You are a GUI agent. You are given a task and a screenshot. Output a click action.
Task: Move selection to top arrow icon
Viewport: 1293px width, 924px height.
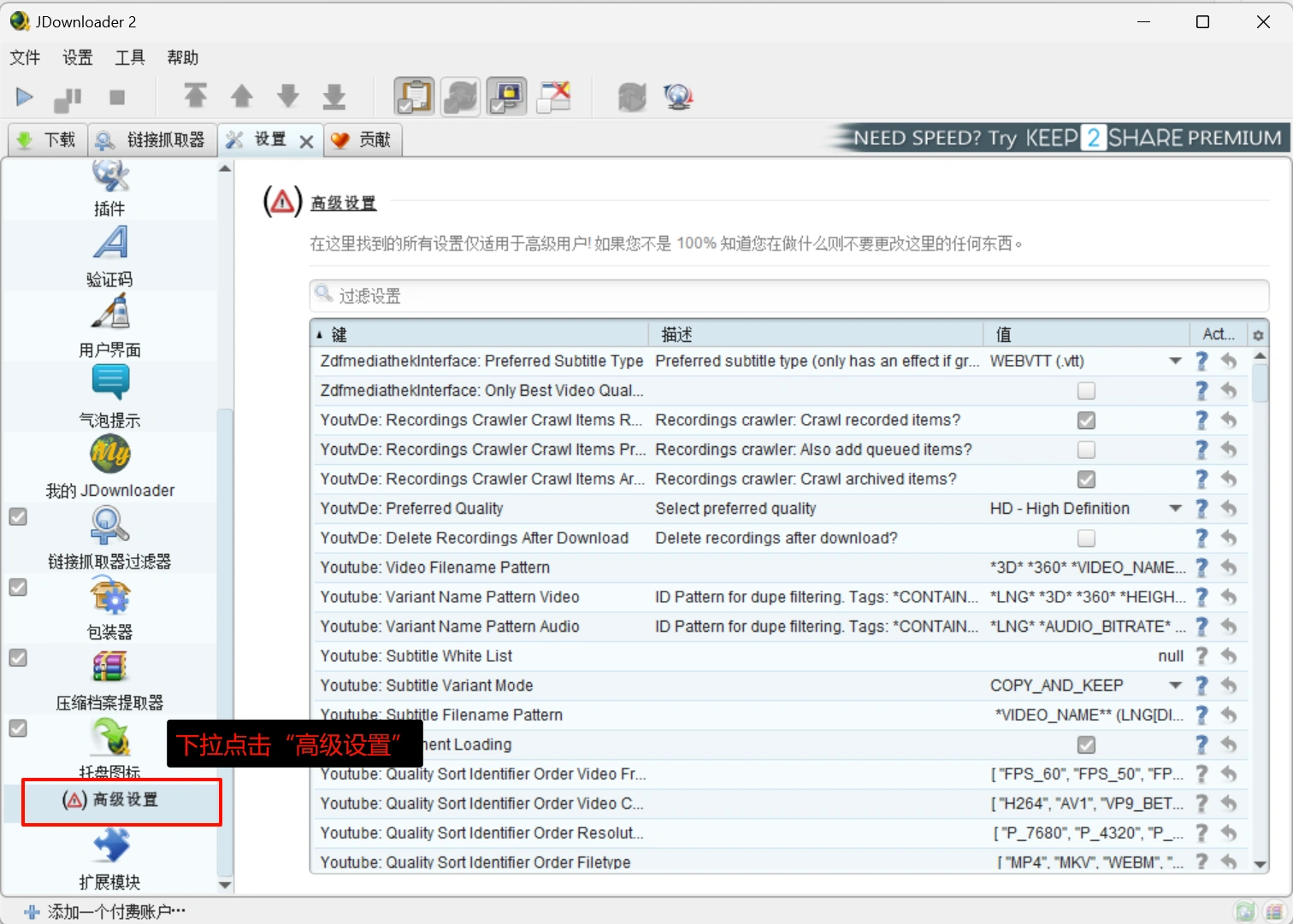click(x=196, y=95)
